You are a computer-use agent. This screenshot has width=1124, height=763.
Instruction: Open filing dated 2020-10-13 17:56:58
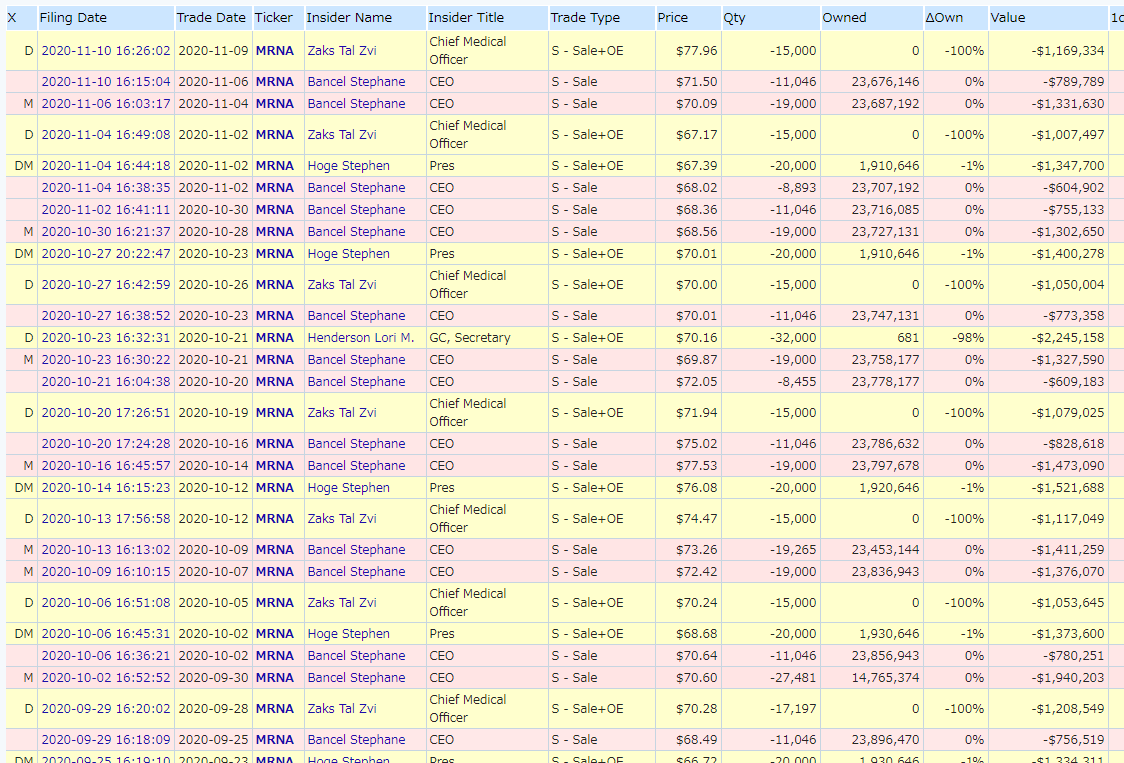click(x=106, y=518)
